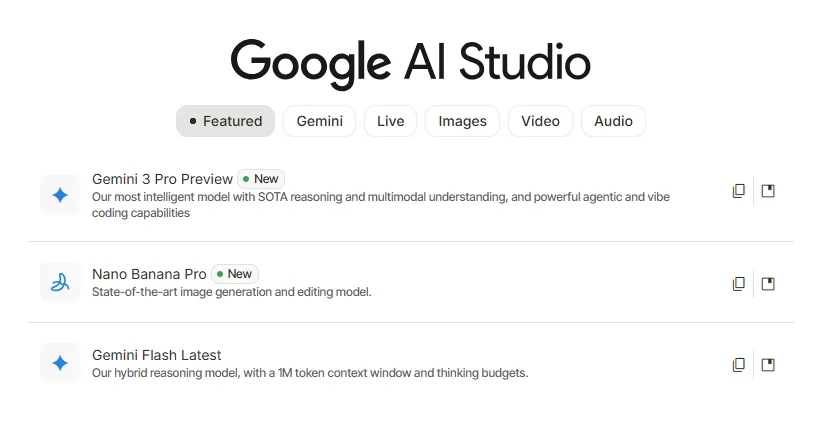Switch to the Live tab
The image size is (815, 435).
(x=390, y=121)
